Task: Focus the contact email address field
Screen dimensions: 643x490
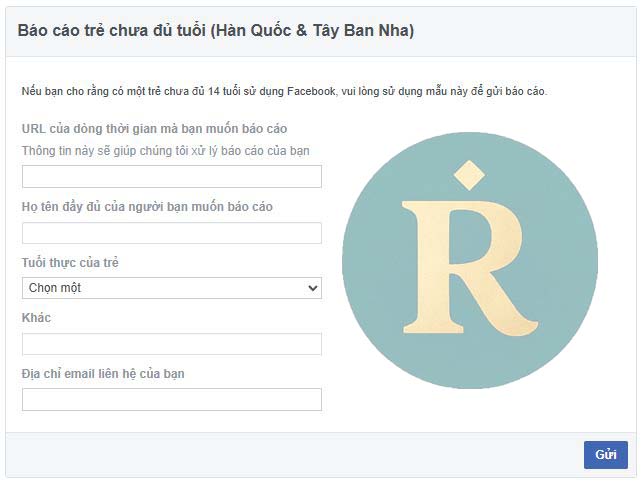Action: coord(172,400)
